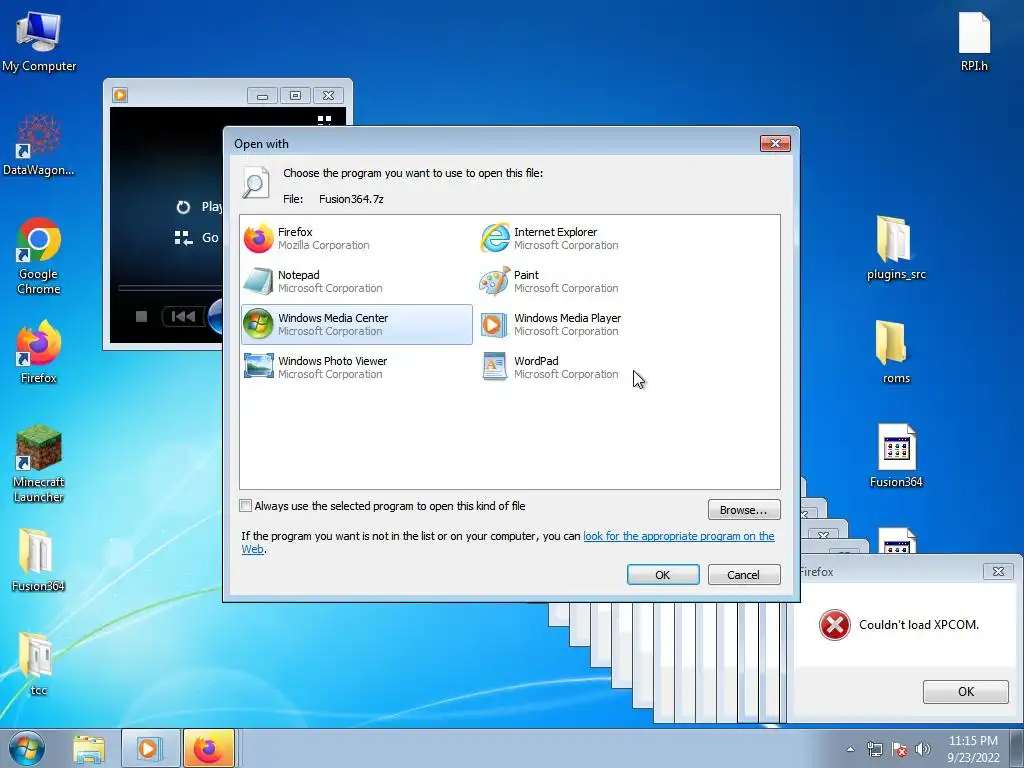Viewport: 1024px width, 768px height.
Task: Open the network tray icon
Action: click(x=874, y=749)
